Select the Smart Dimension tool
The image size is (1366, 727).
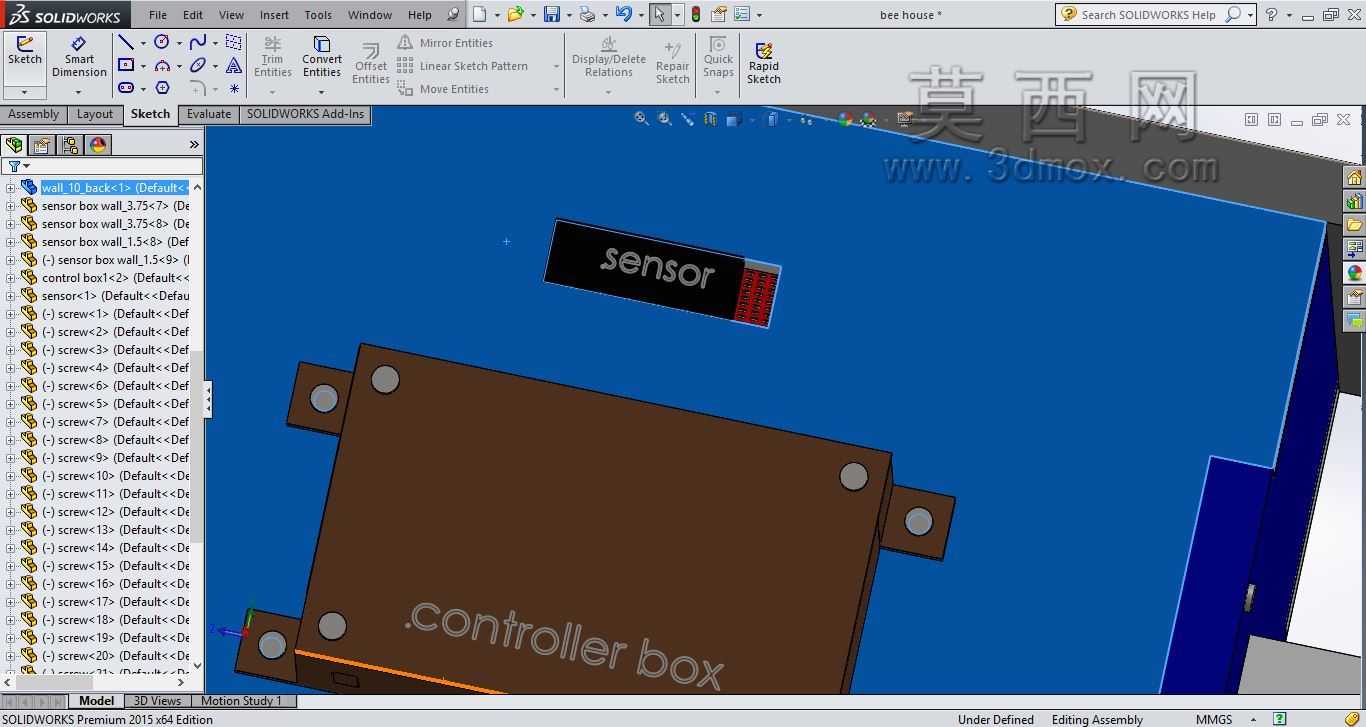79,57
